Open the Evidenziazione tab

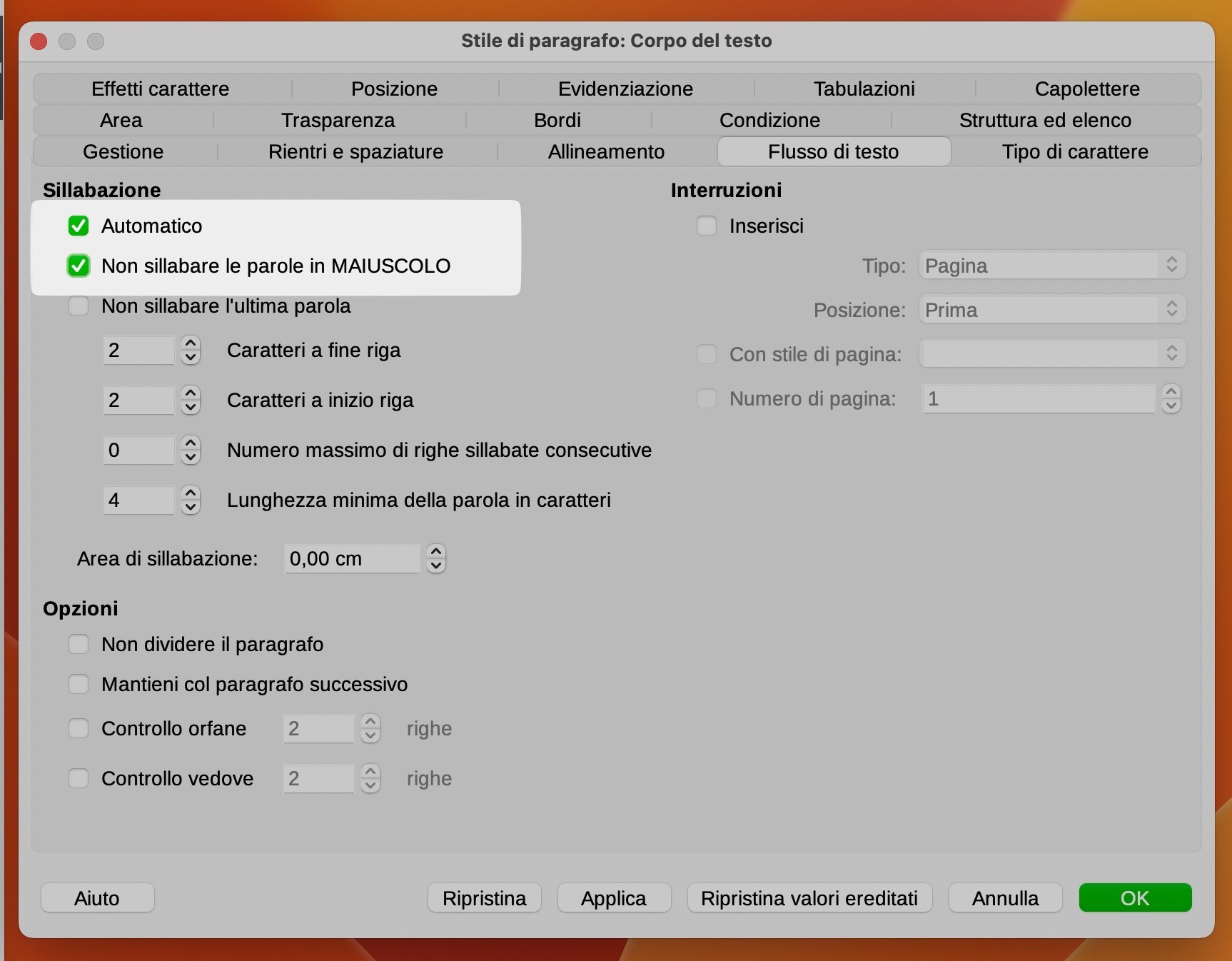tap(625, 89)
